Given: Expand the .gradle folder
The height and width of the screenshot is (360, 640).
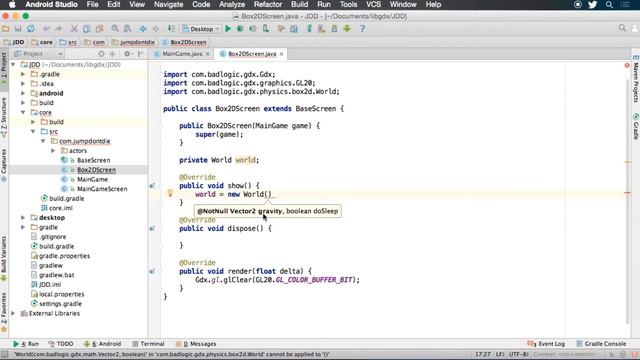Looking at the screenshot, I should (23, 74).
